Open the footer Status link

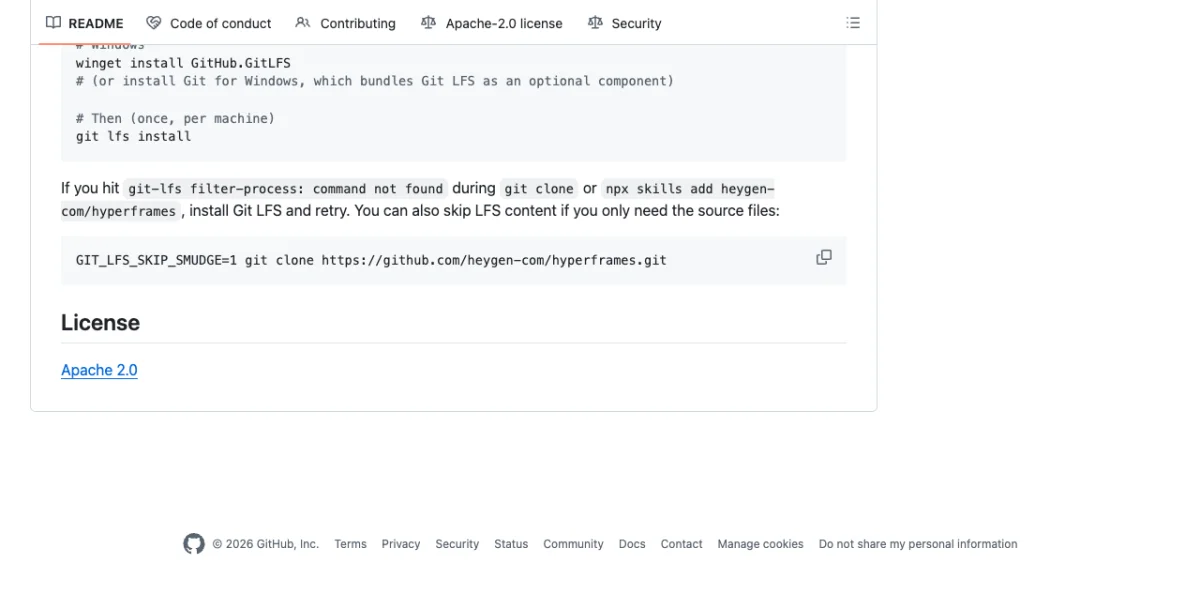click(511, 544)
